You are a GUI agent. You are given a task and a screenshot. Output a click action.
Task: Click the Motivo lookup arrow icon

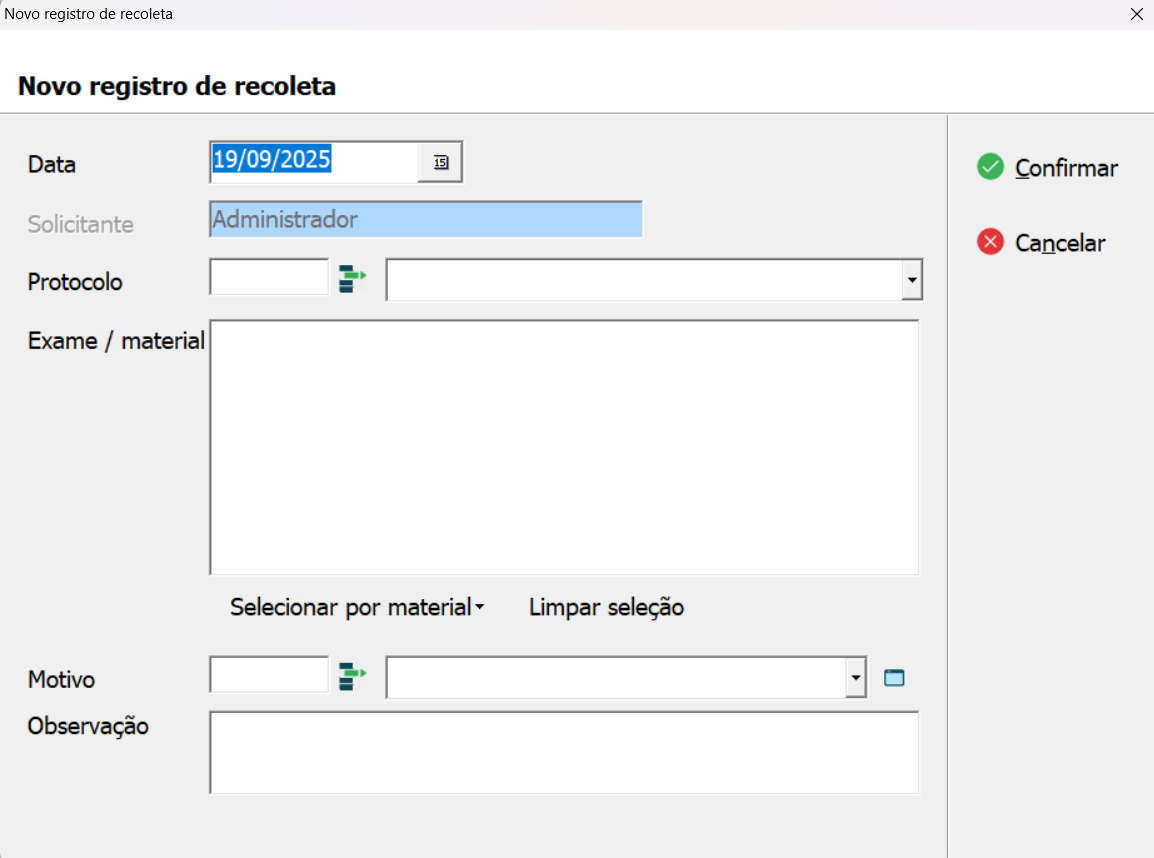pyautogui.click(x=353, y=676)
